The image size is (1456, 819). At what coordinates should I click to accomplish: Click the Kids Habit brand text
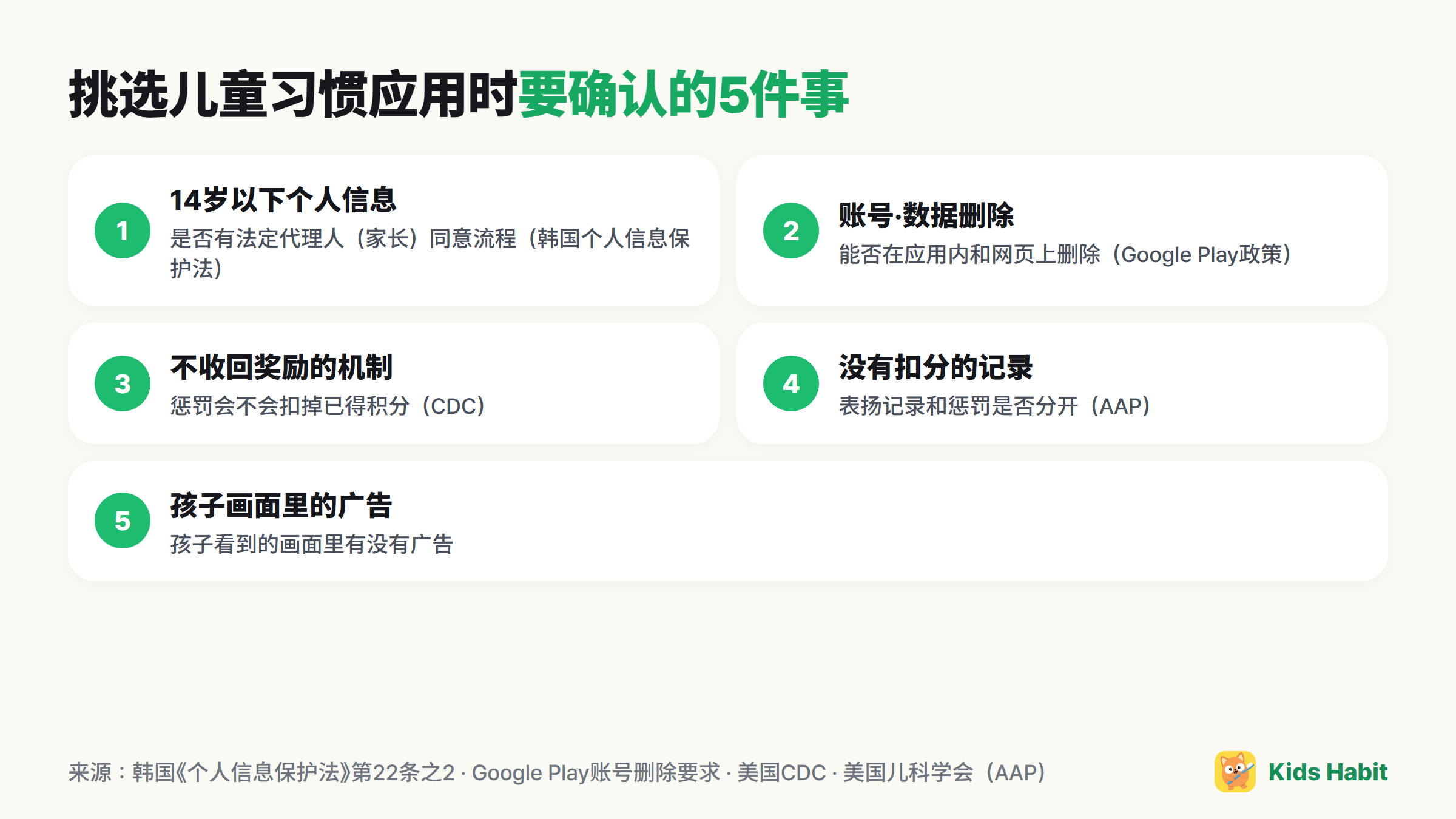point(1328,772)
